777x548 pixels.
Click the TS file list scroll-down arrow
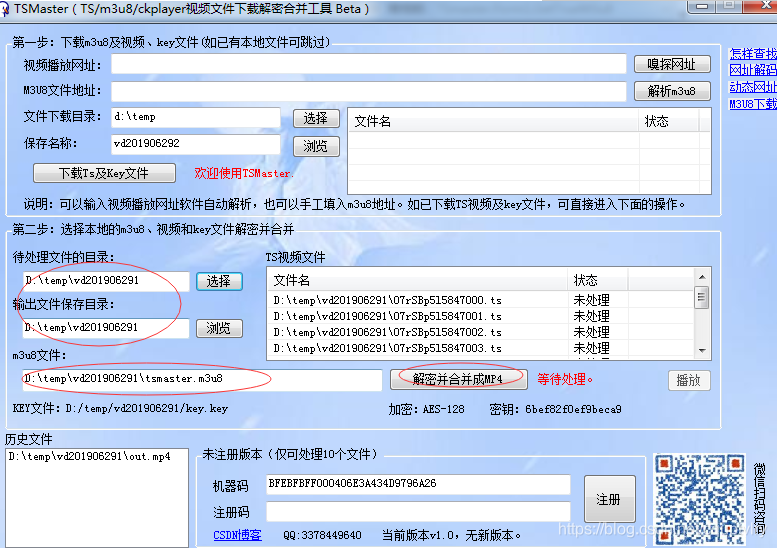702,350
